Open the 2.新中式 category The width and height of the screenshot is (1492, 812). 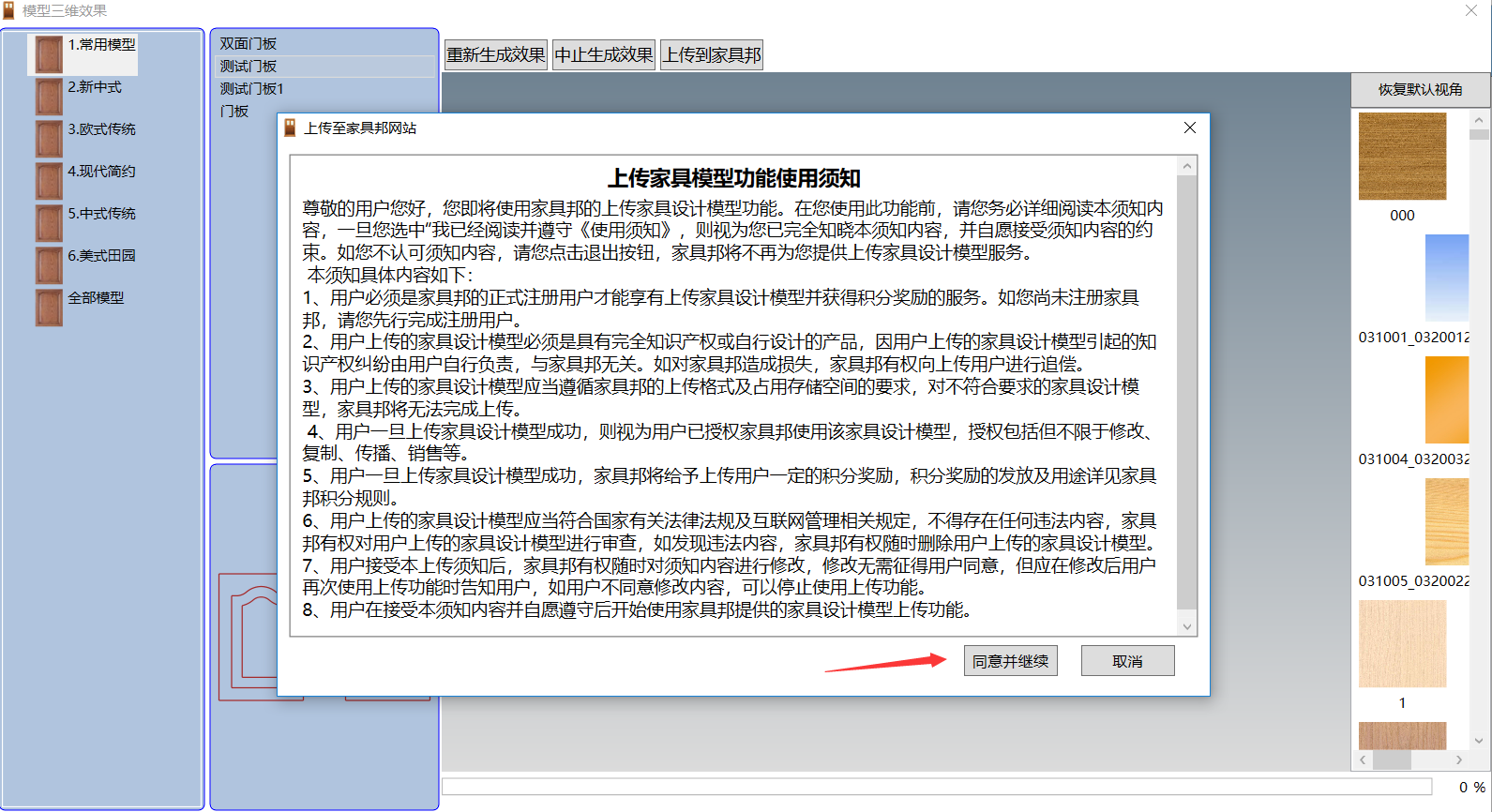point(95,86)
